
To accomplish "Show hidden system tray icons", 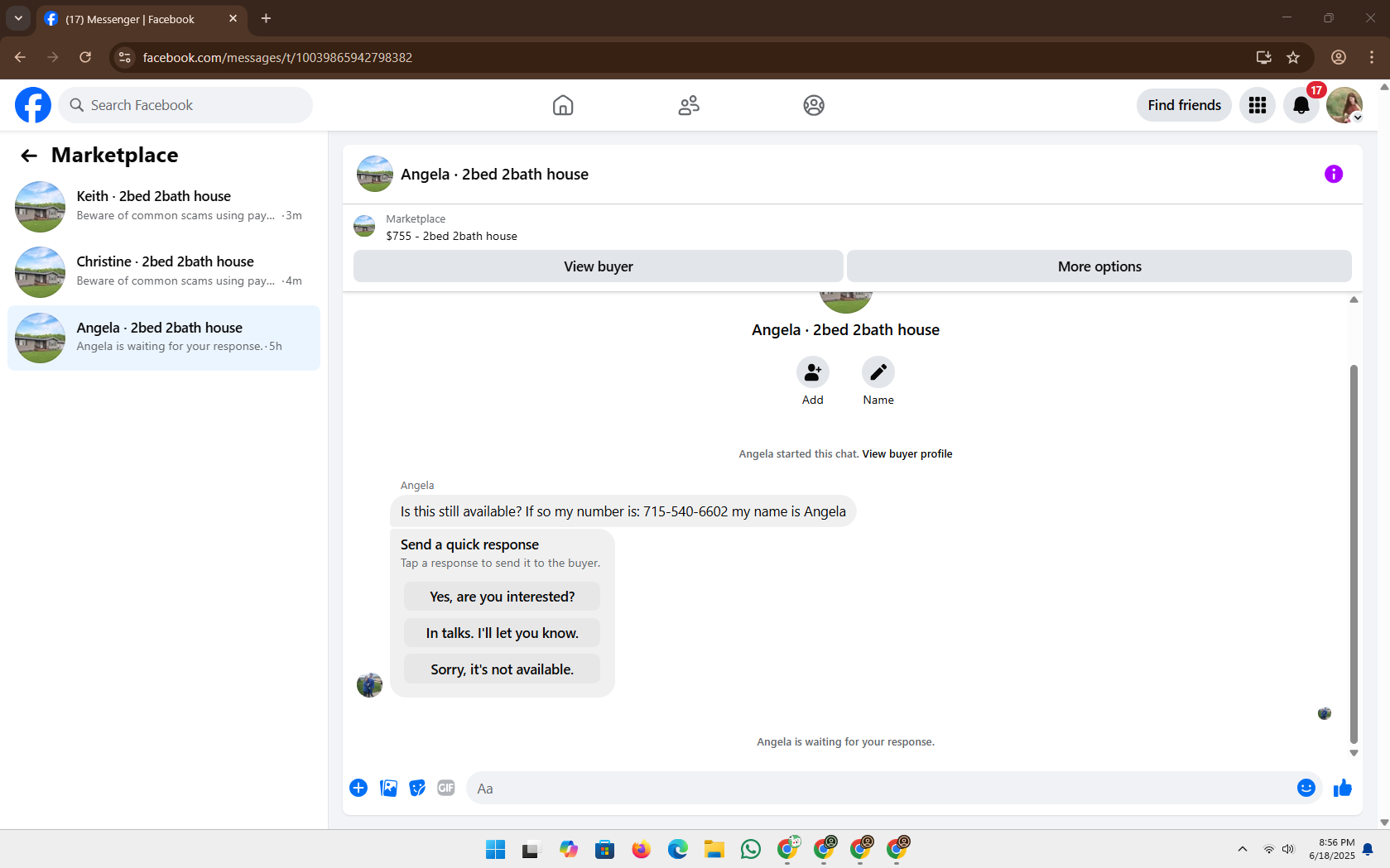I will (1242, 849).
